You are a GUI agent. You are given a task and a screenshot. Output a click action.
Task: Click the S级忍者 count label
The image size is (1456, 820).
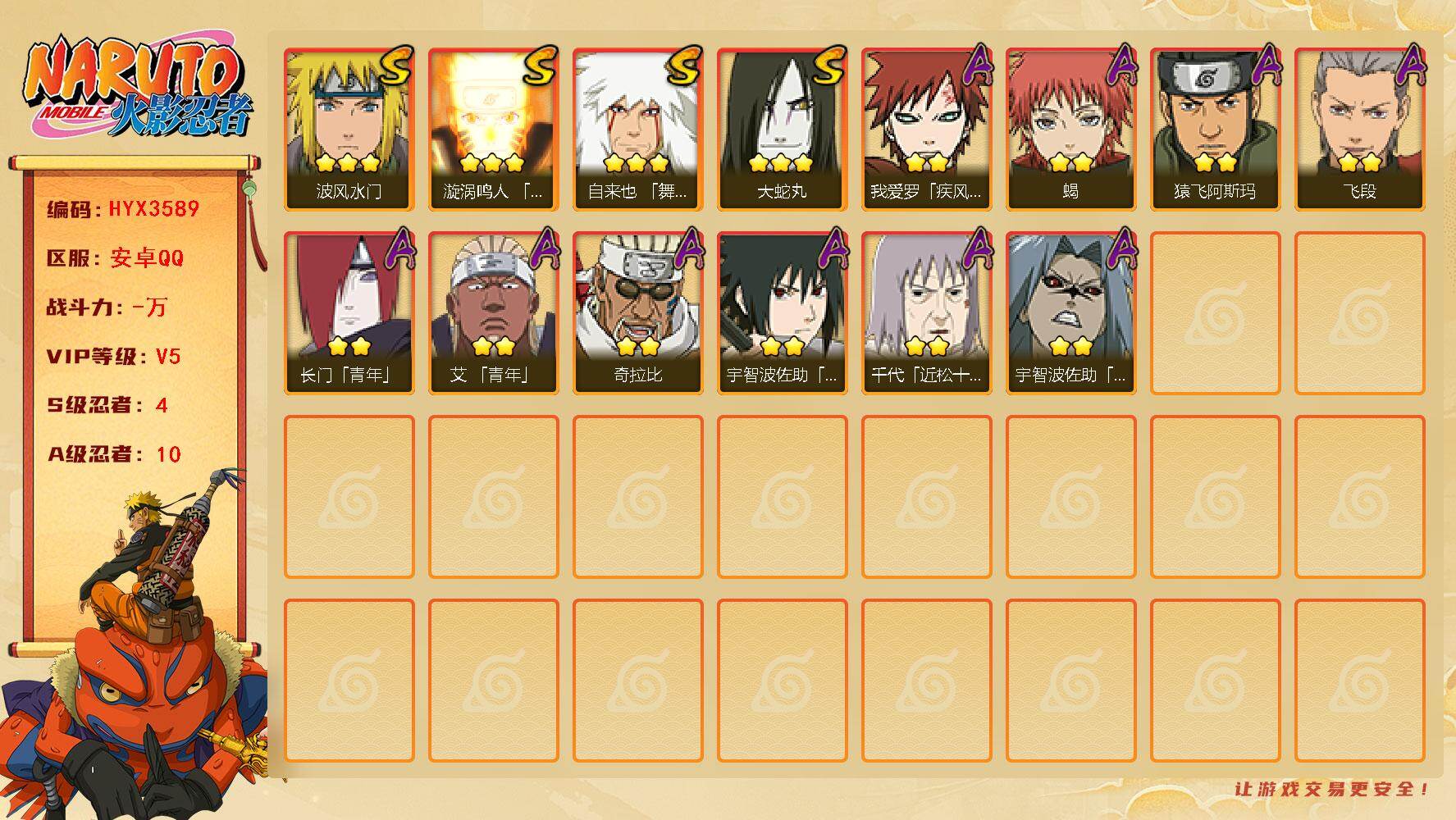(x=107, y=405)
